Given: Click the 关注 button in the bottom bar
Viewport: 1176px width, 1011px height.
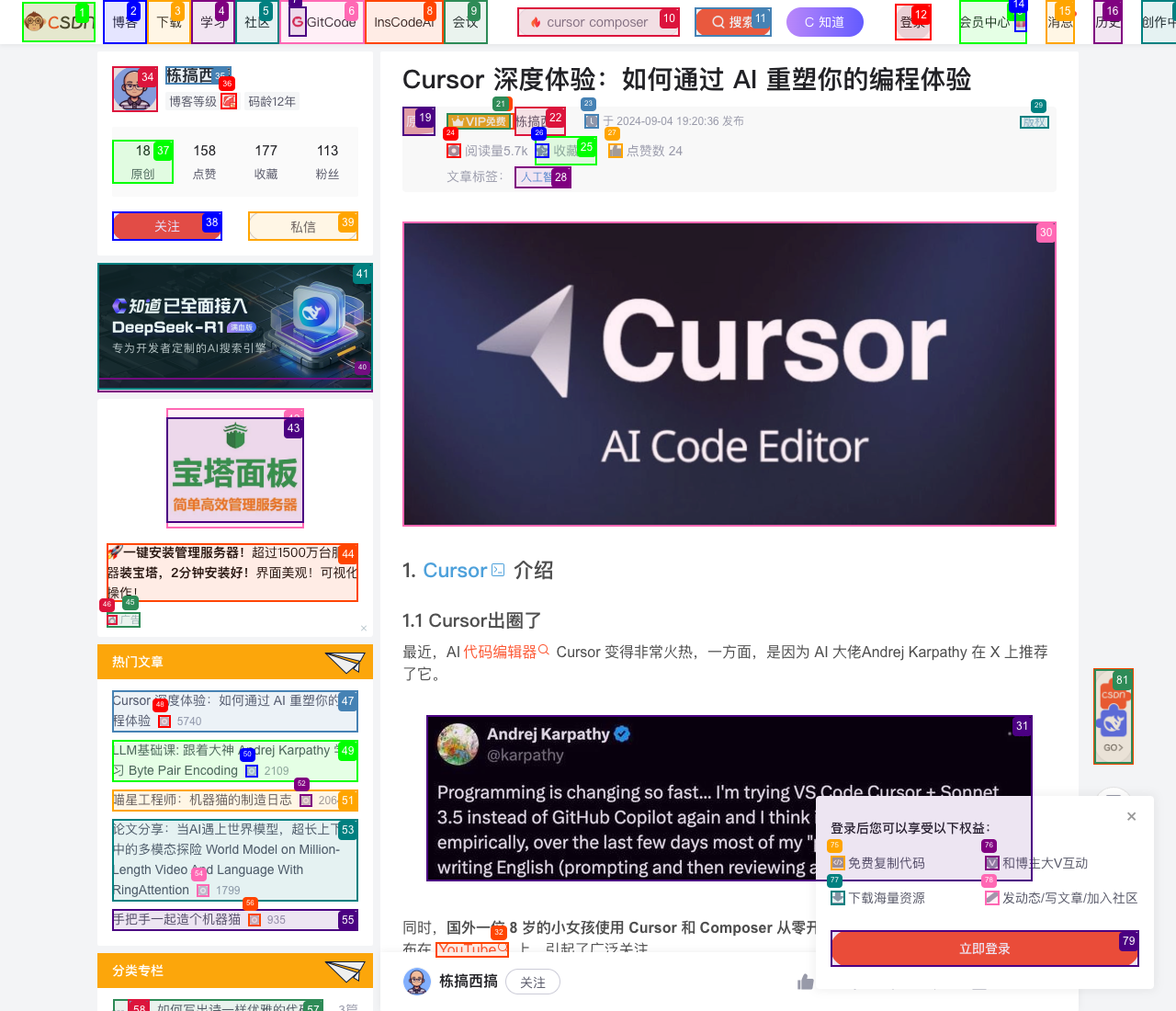Looking at the screenshot, I should tap(533, 983).
